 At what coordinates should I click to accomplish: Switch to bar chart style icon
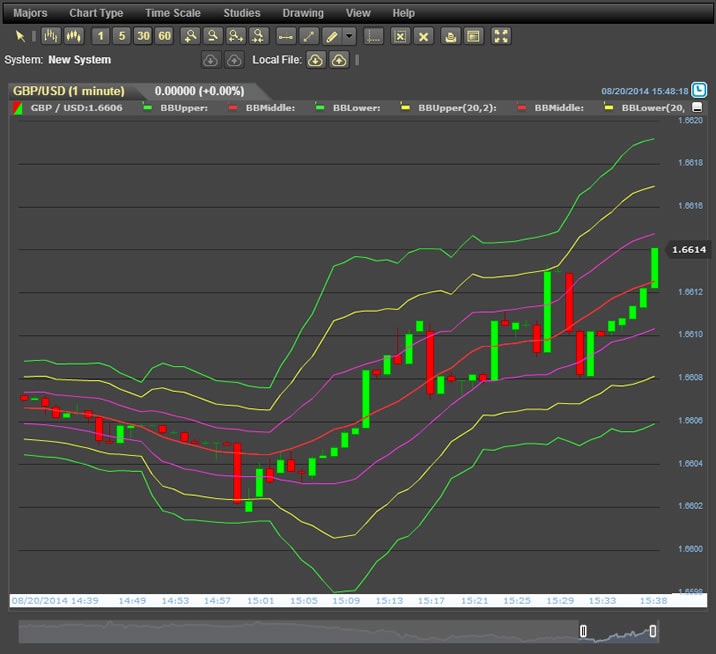click(51, 36)
